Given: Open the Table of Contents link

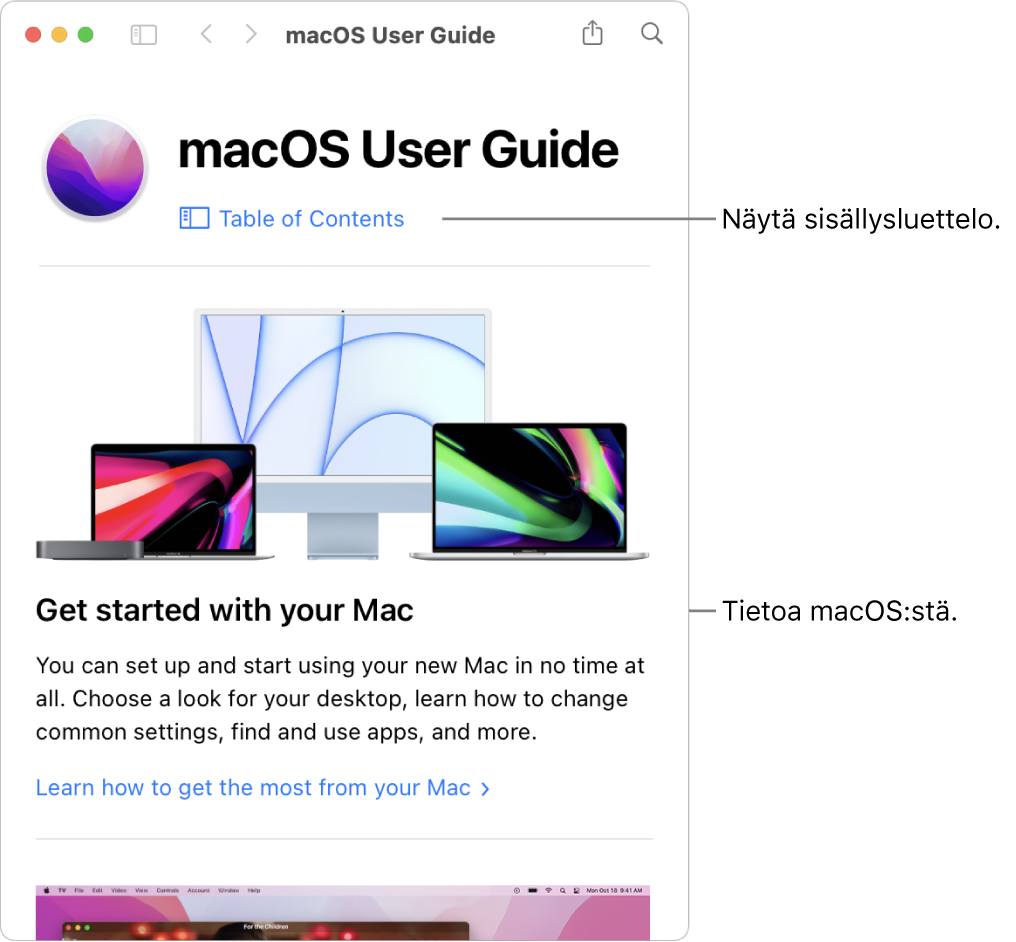Looking at the screenshot, I should pyautogui.click(x=311, y=218).
